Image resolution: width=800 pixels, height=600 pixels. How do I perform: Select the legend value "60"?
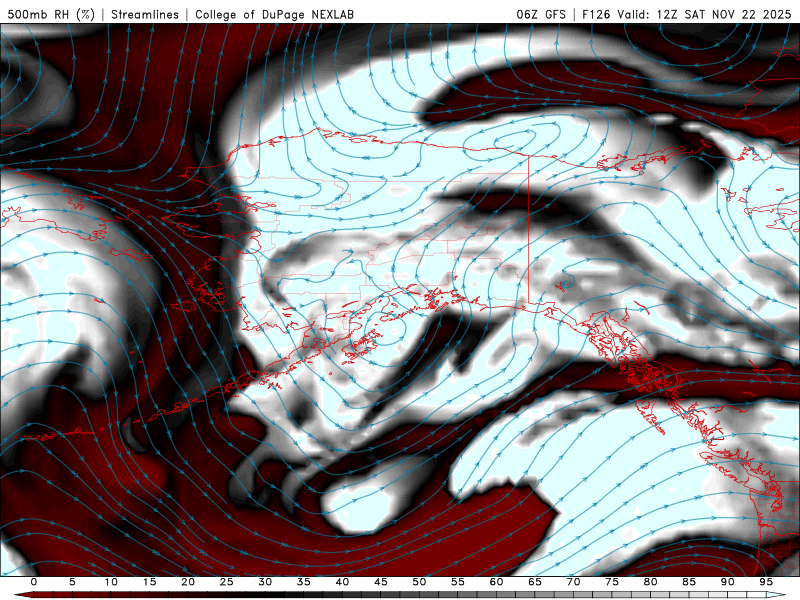496,582
